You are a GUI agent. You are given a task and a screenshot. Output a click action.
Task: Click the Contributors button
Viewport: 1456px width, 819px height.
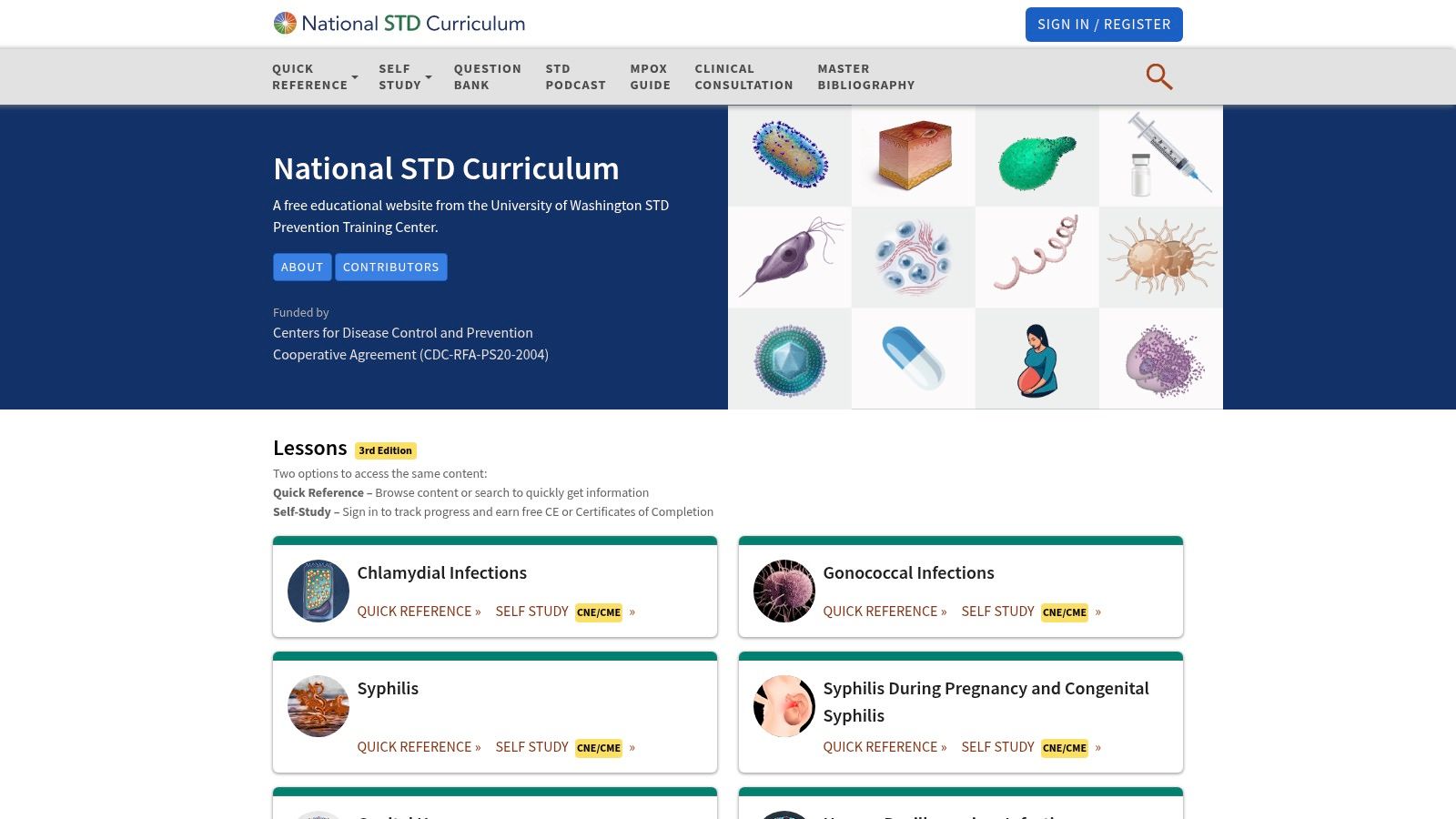click(x=391, y=267)
